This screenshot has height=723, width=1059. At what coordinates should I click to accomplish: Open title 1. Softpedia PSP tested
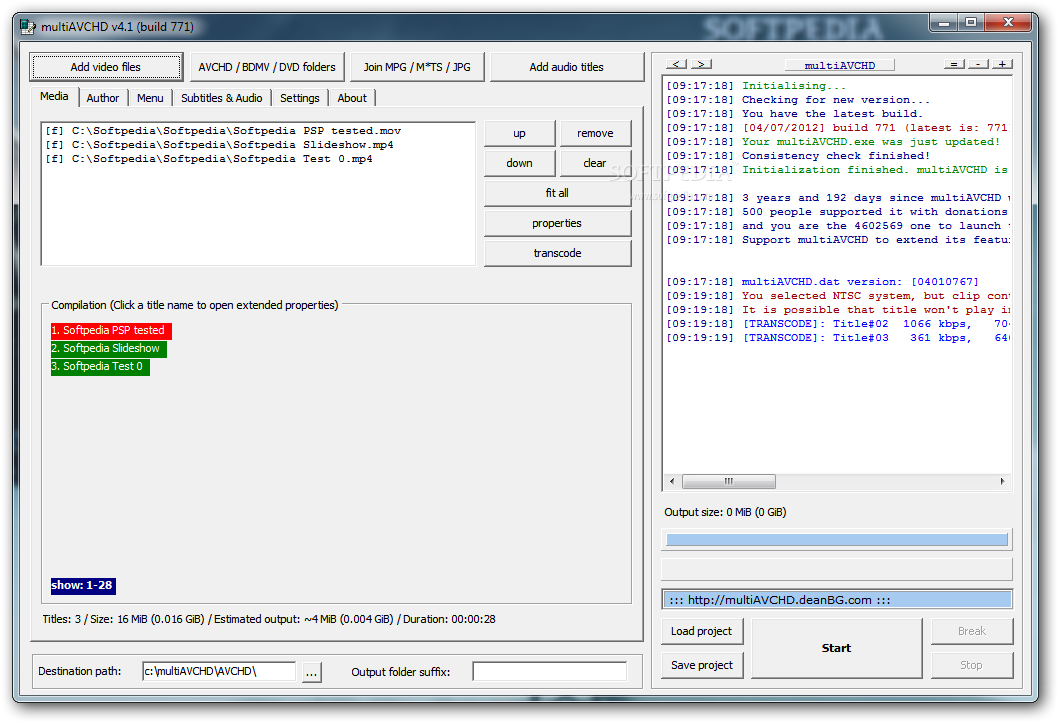pos(111,330)
